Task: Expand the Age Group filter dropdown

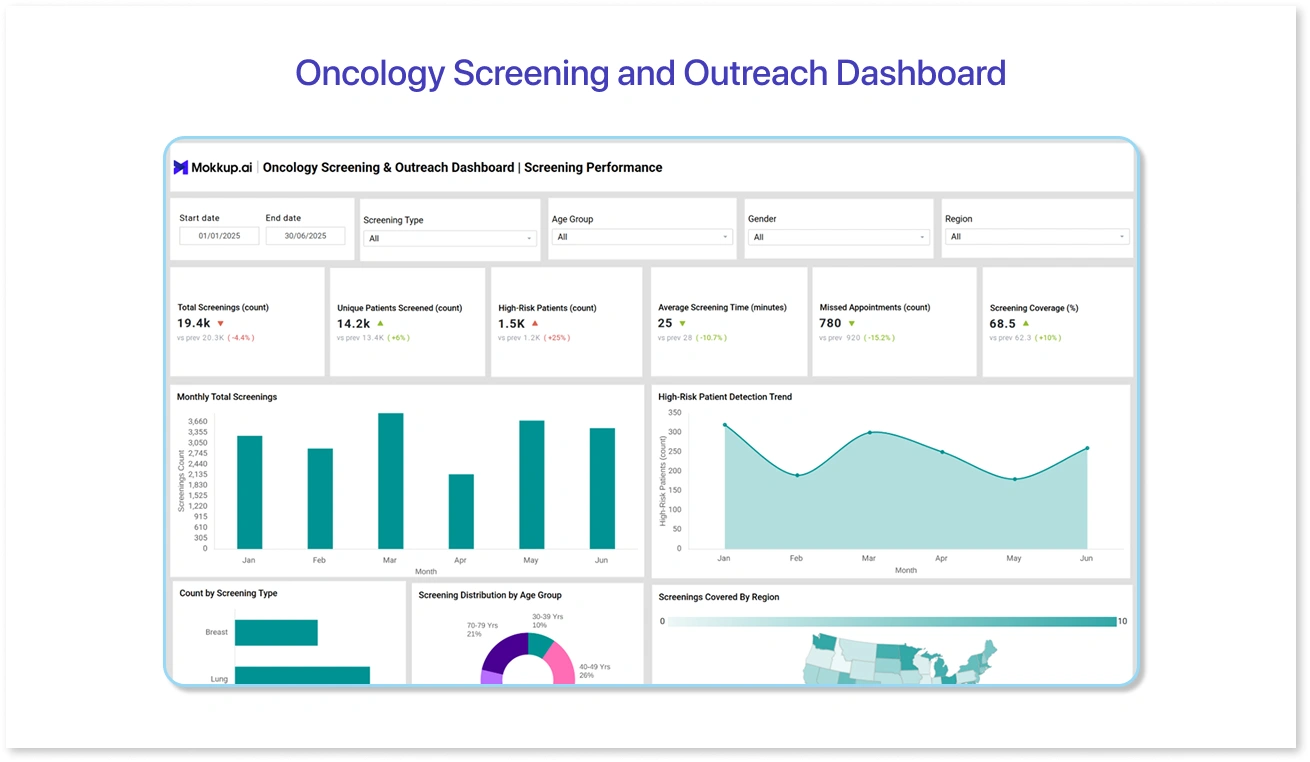Action: coord(642,237)
